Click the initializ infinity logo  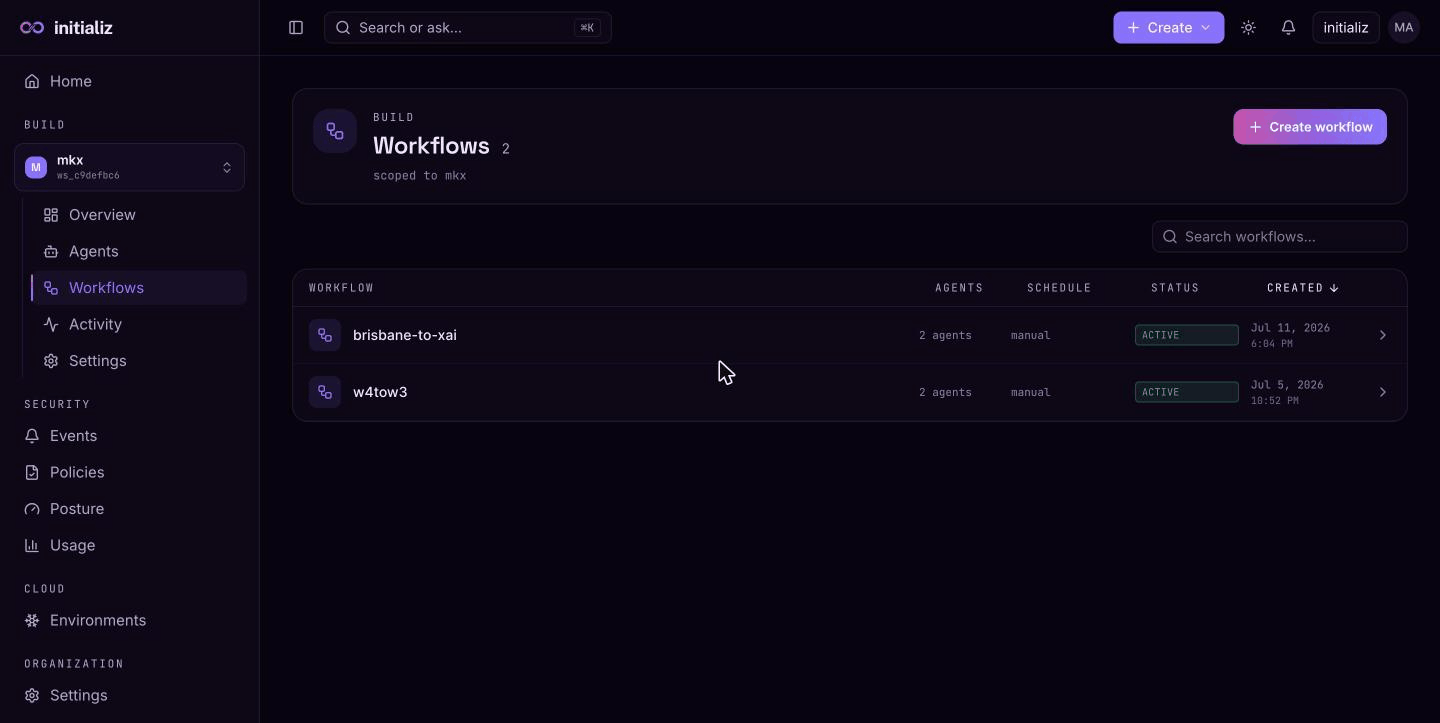(x=32, y=28)
